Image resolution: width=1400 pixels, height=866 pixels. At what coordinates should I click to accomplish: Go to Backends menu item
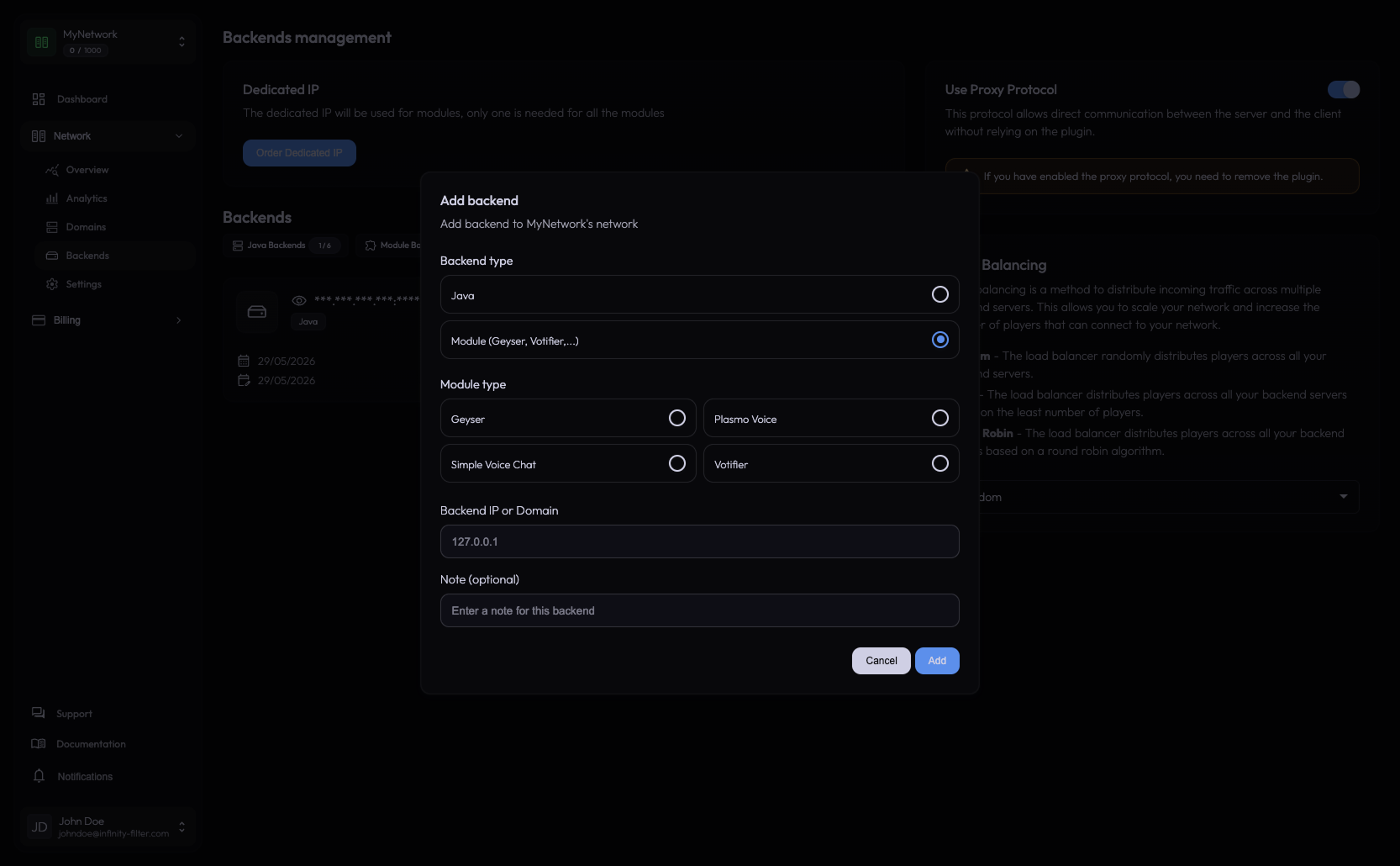pyautogui.click(x=87, y=256)
